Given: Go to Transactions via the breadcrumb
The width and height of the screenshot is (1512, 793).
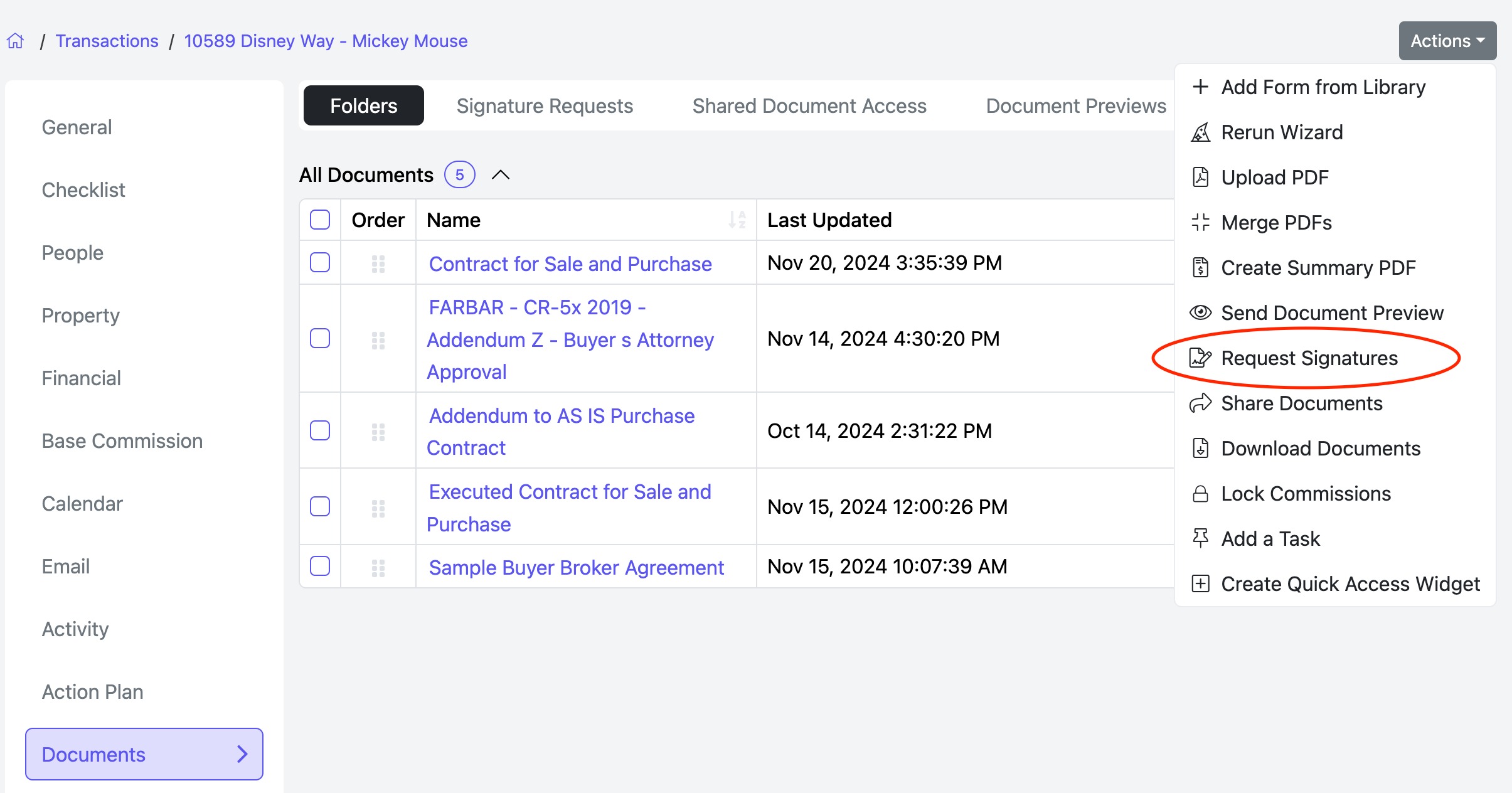Looking at the screenshot, I should click(107, 41).
